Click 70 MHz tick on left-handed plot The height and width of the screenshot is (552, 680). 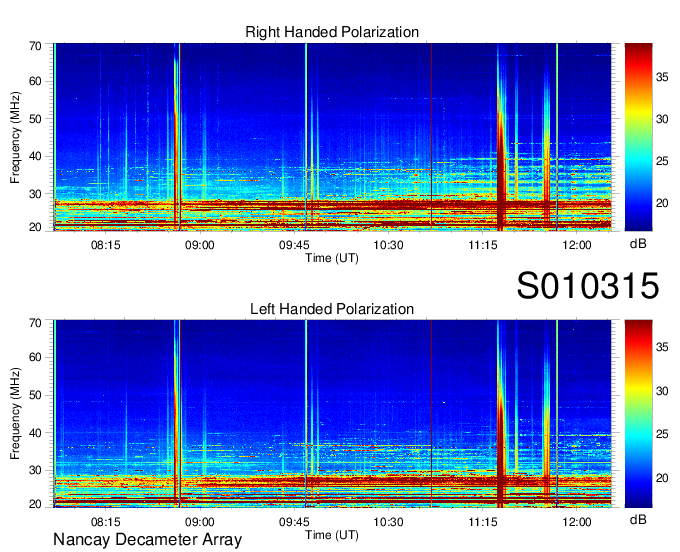tap(35, 322)
